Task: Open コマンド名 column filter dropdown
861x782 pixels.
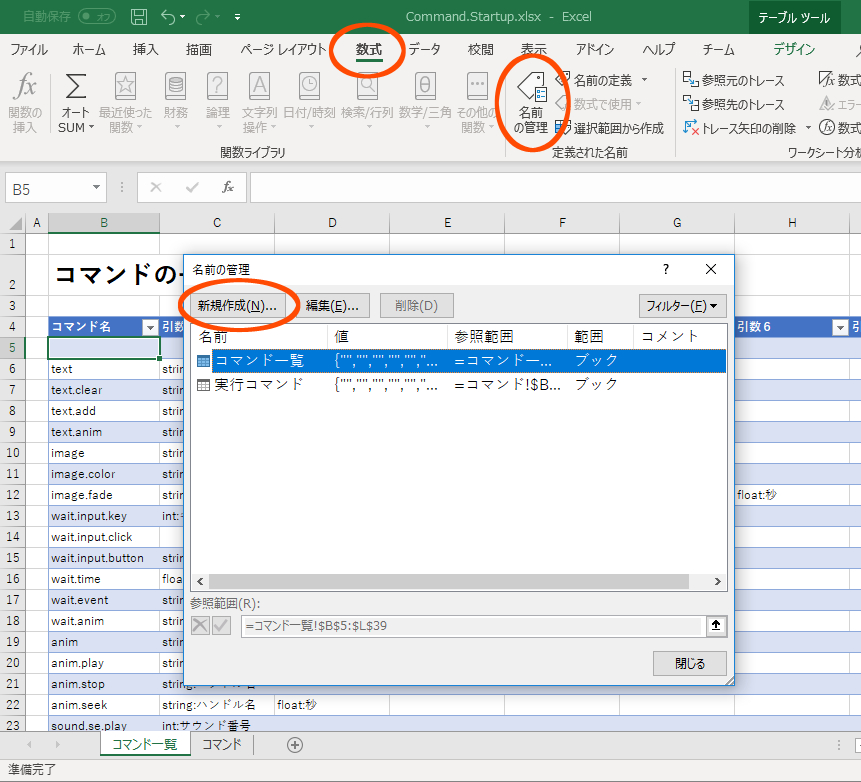Action: (150, 327)
